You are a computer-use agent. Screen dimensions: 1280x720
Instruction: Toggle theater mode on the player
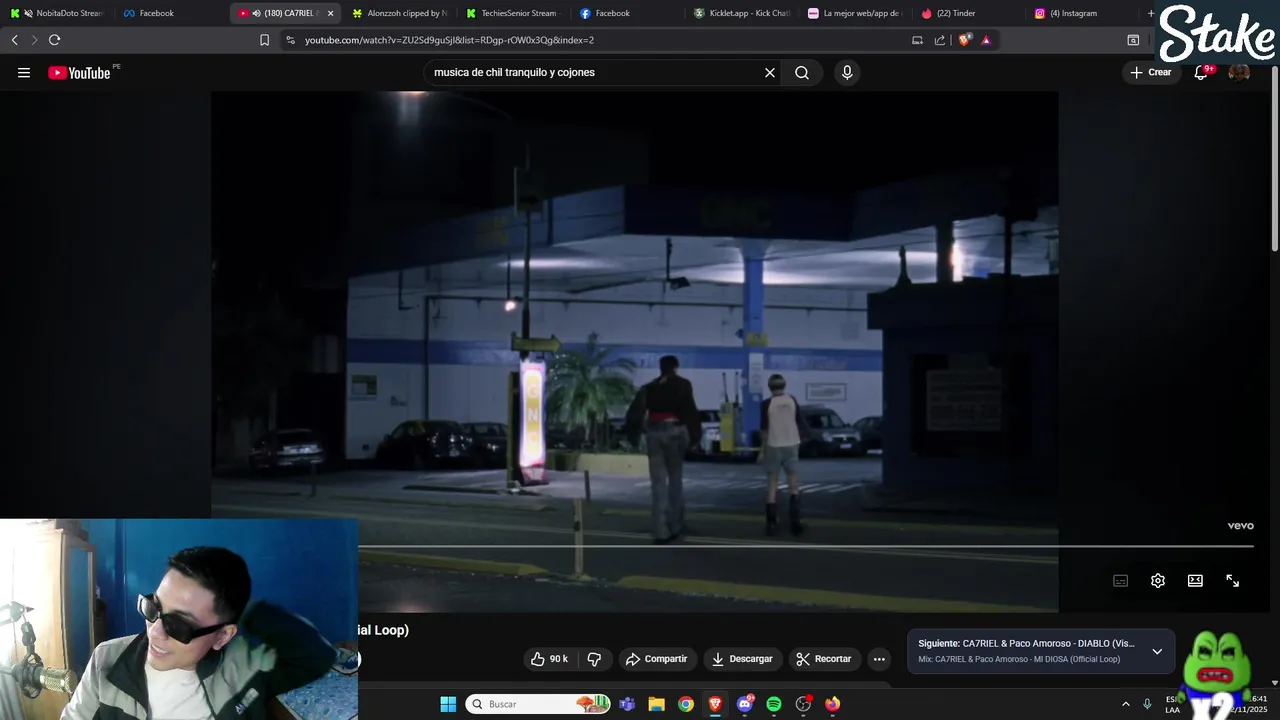coord(1195,581)
